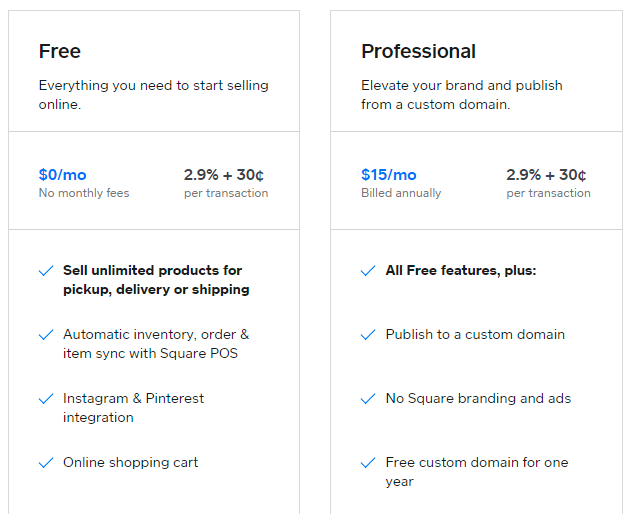Click Professional plan's 2.9% + 30¢ transaction fee
The image size is (634, 514).
click(x=546, y=175)
